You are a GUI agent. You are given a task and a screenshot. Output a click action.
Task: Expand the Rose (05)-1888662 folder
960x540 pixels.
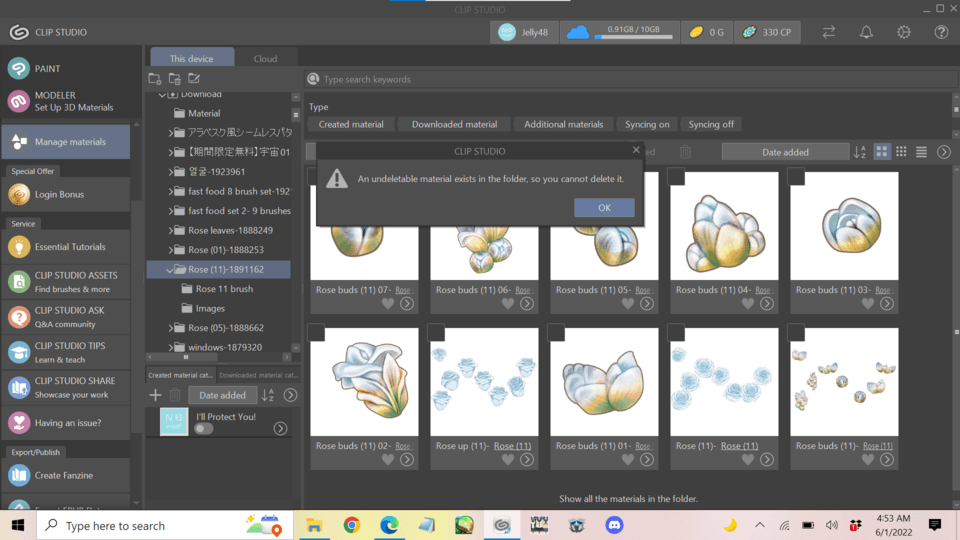pyautogui.click(x=171, y=328)
